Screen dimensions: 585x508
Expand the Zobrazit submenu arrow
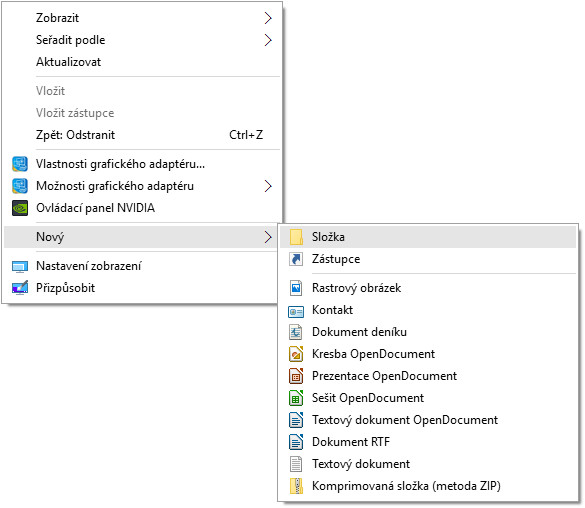268,18
